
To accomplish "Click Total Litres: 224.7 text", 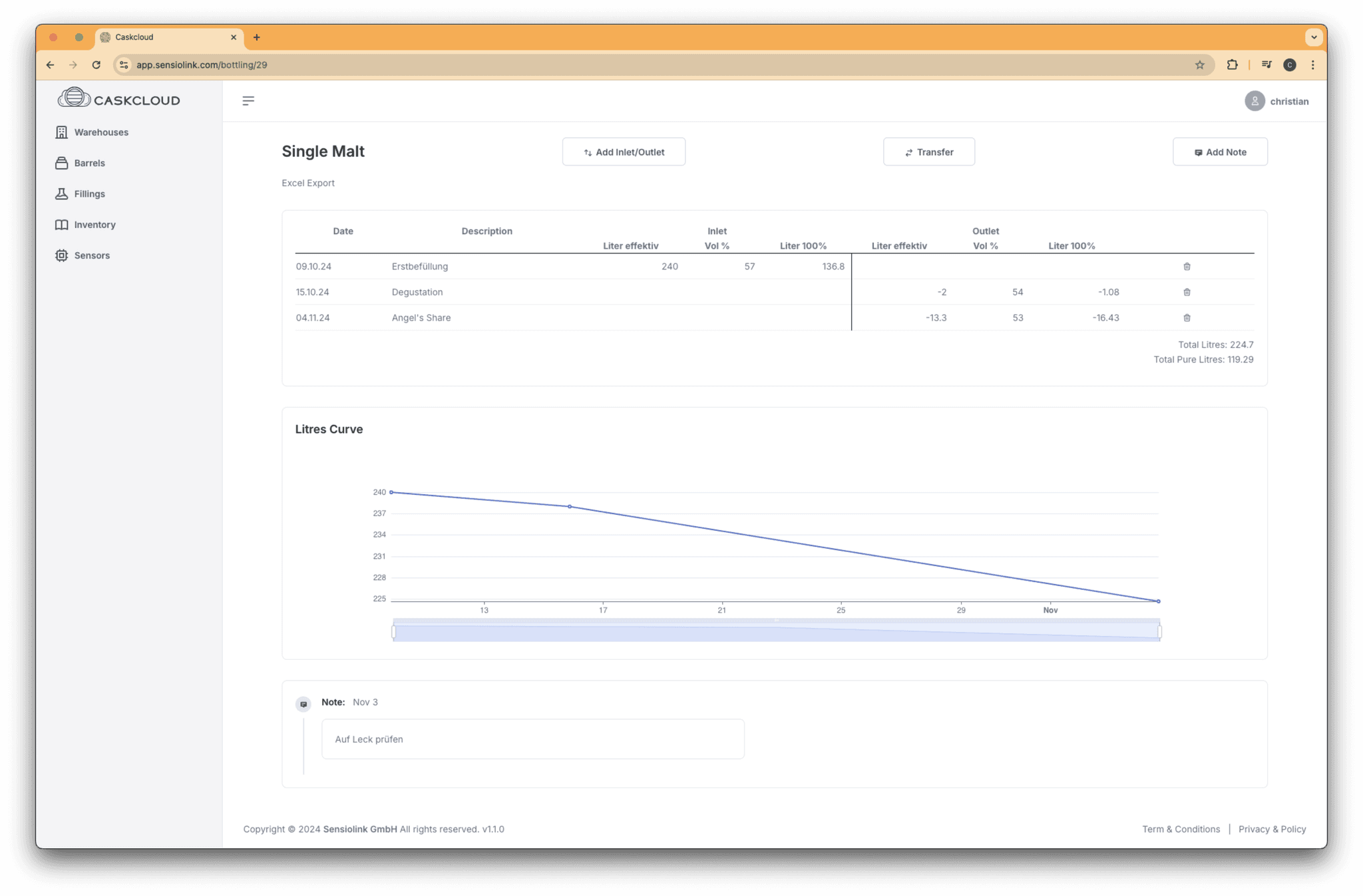I will 1215,345.
